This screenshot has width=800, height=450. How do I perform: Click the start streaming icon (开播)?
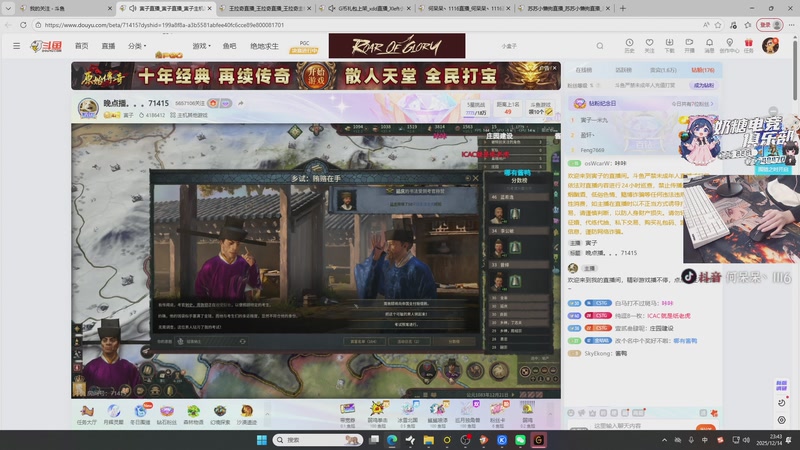point(689,45)
